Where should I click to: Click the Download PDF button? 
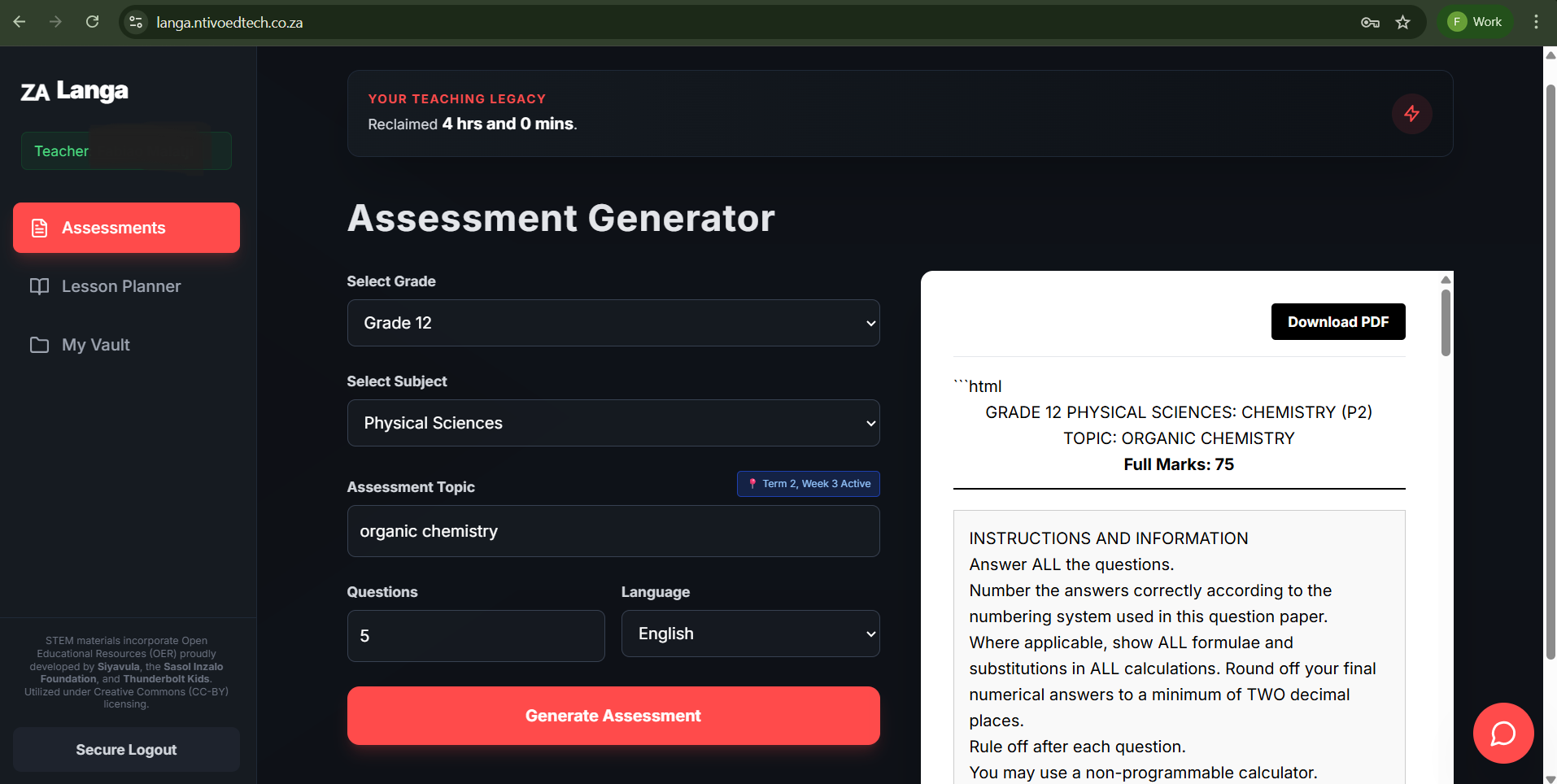click(1338, 322)
